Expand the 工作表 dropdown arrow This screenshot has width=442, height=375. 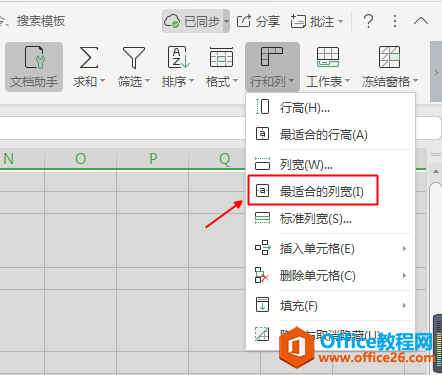[x=347, y=81]
